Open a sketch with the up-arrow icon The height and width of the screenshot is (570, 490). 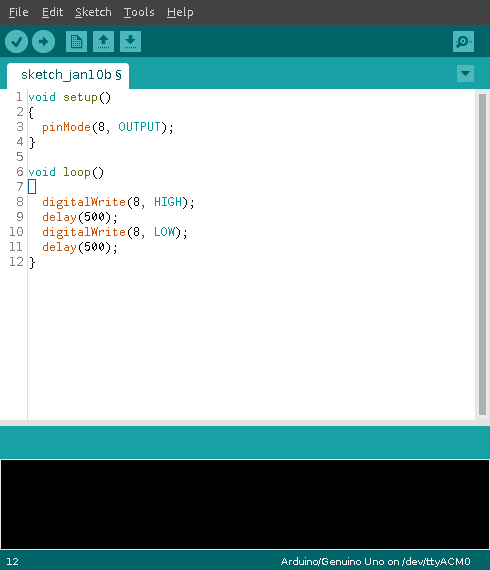[x=103, y=41]
